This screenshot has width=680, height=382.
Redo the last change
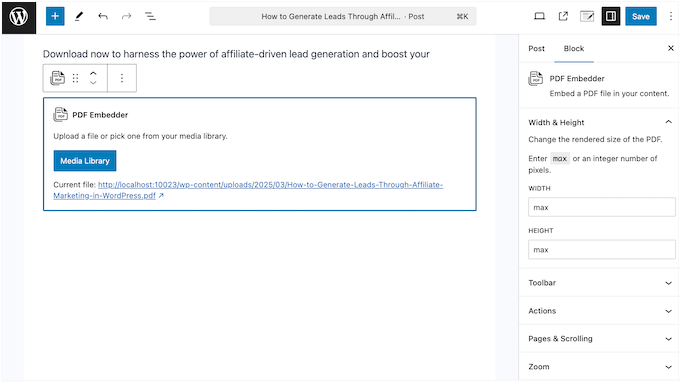[126, 16]
